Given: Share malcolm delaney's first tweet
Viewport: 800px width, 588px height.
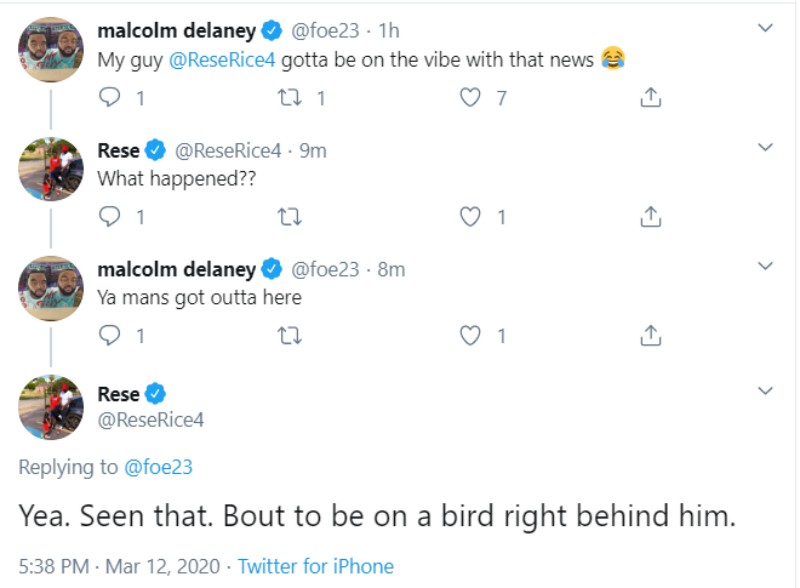Looking at the screenshot, I should [x=650, y=98].
